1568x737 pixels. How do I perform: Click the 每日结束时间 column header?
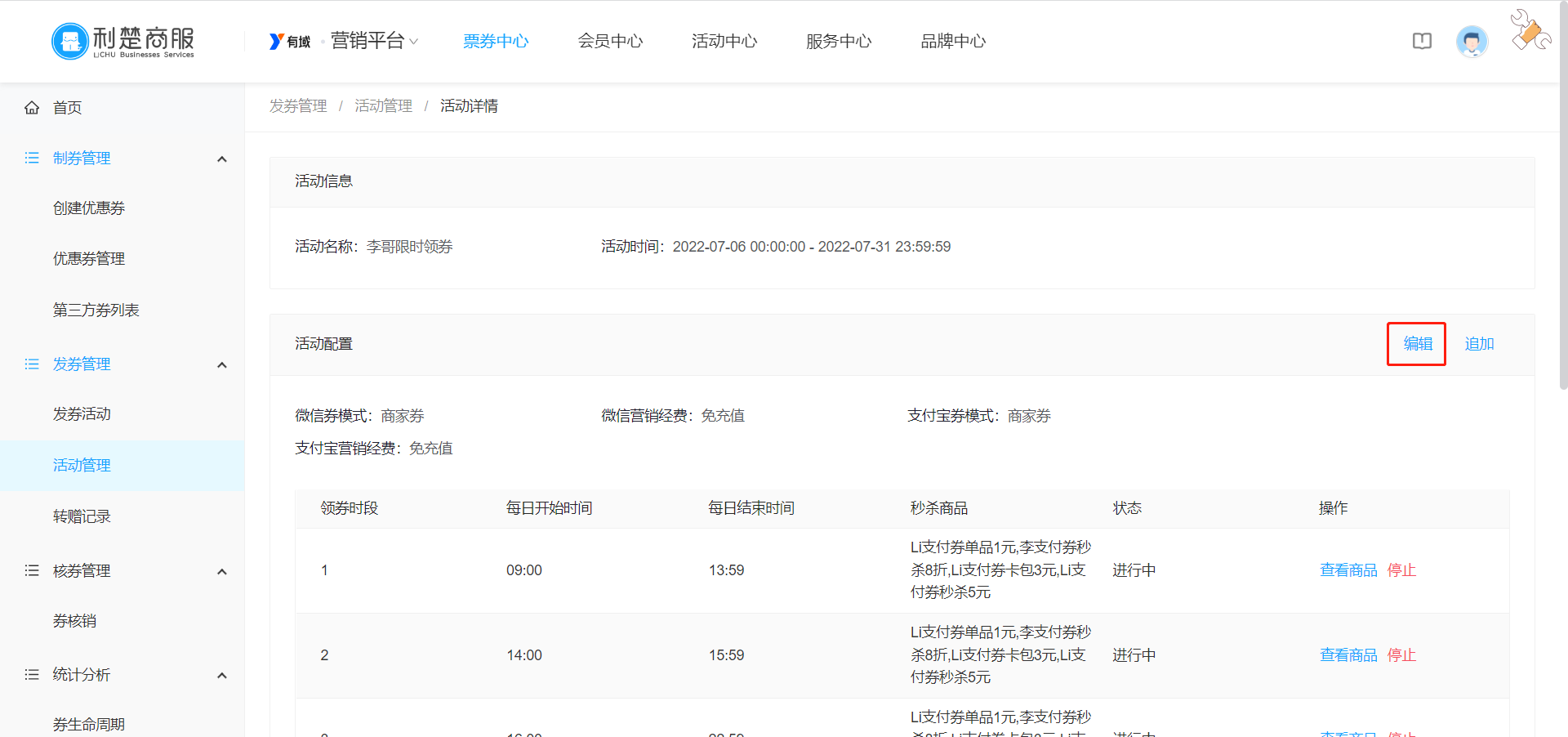click(x=751, y=508)
